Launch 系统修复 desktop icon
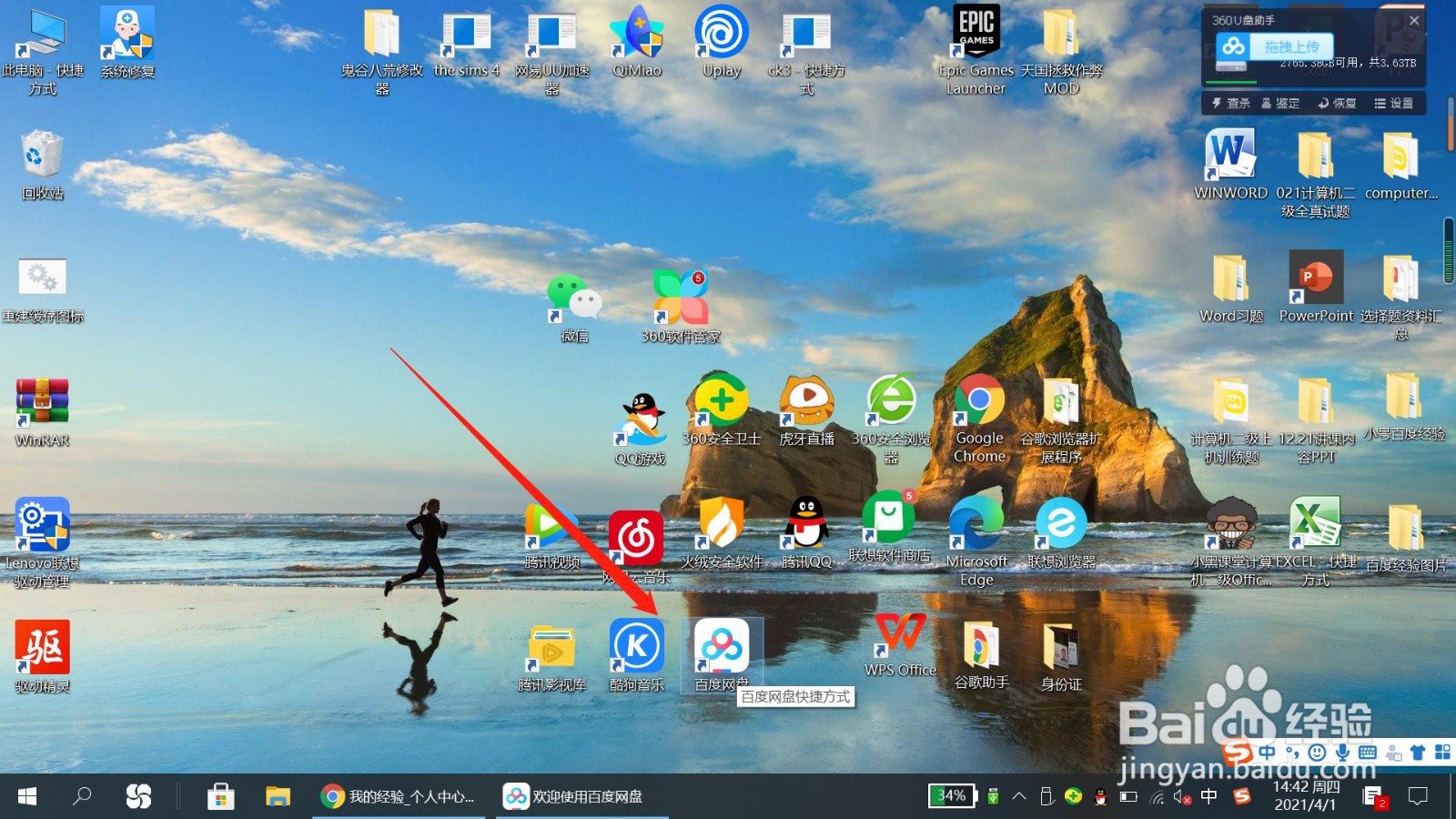This screenshot has height=819, width=1456. coord(127,44)
